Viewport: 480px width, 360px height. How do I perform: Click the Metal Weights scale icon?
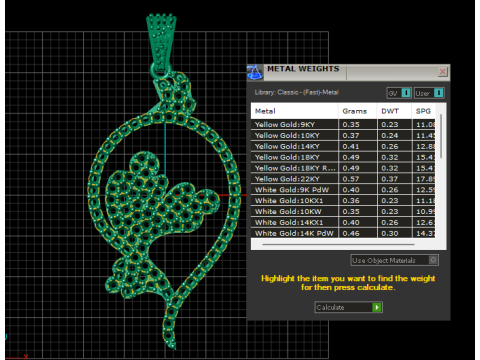point(255,72)
